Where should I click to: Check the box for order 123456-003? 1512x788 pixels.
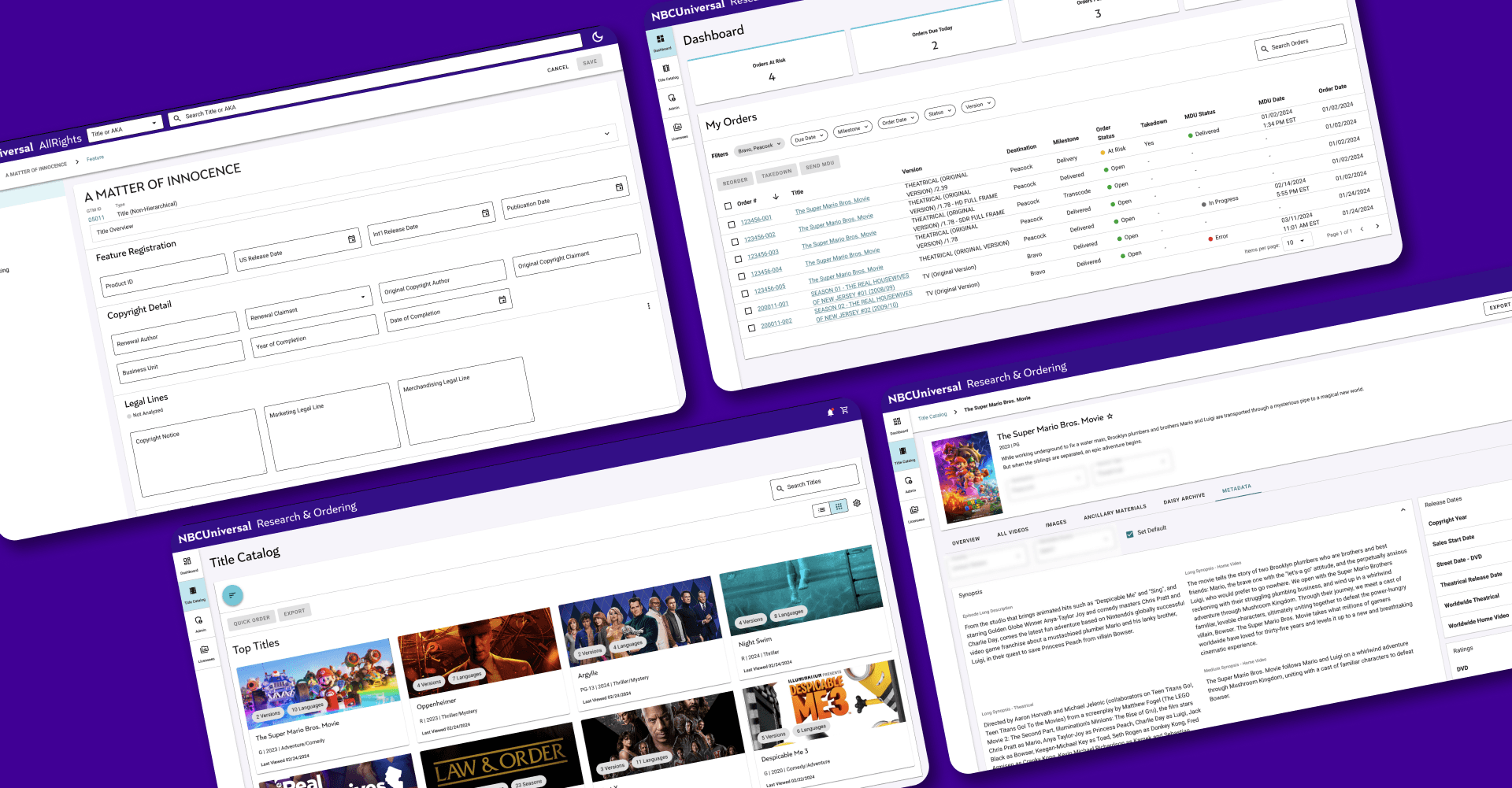(x=738, y=259)
